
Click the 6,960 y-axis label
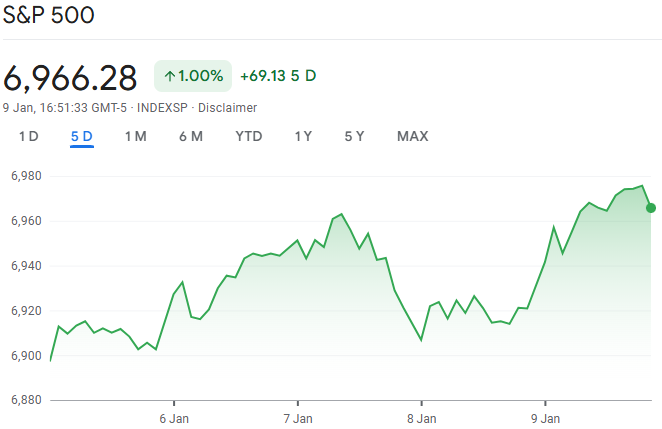click(x=26, y=221)
